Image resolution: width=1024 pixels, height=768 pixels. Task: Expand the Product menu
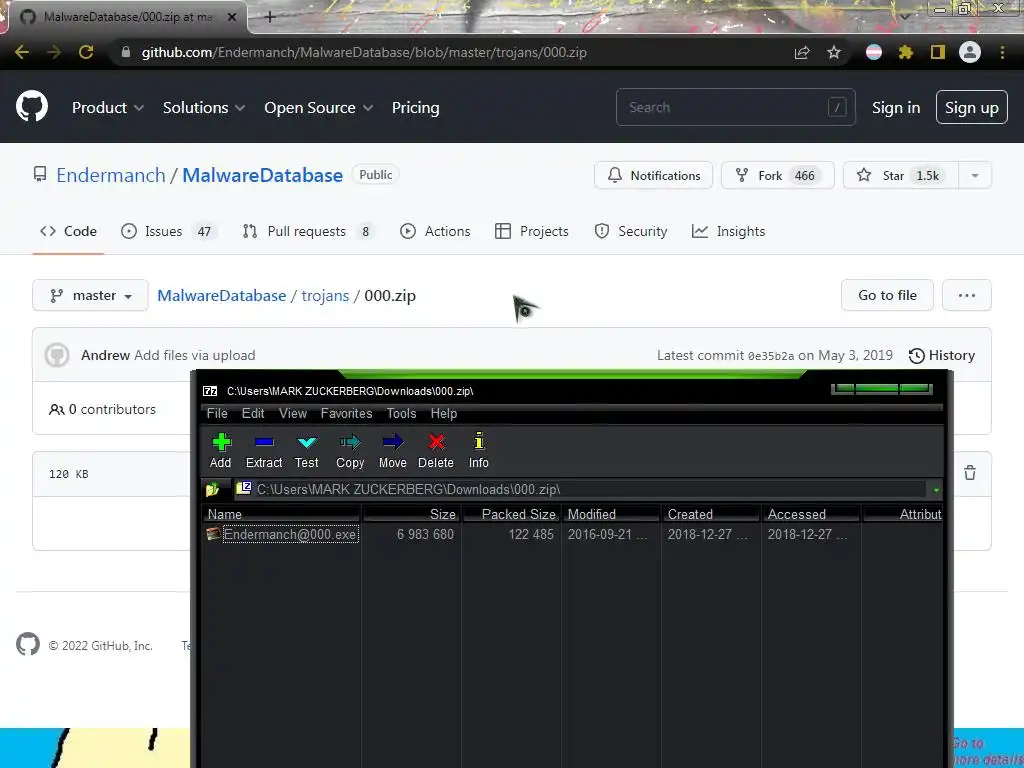pos(108,108)
